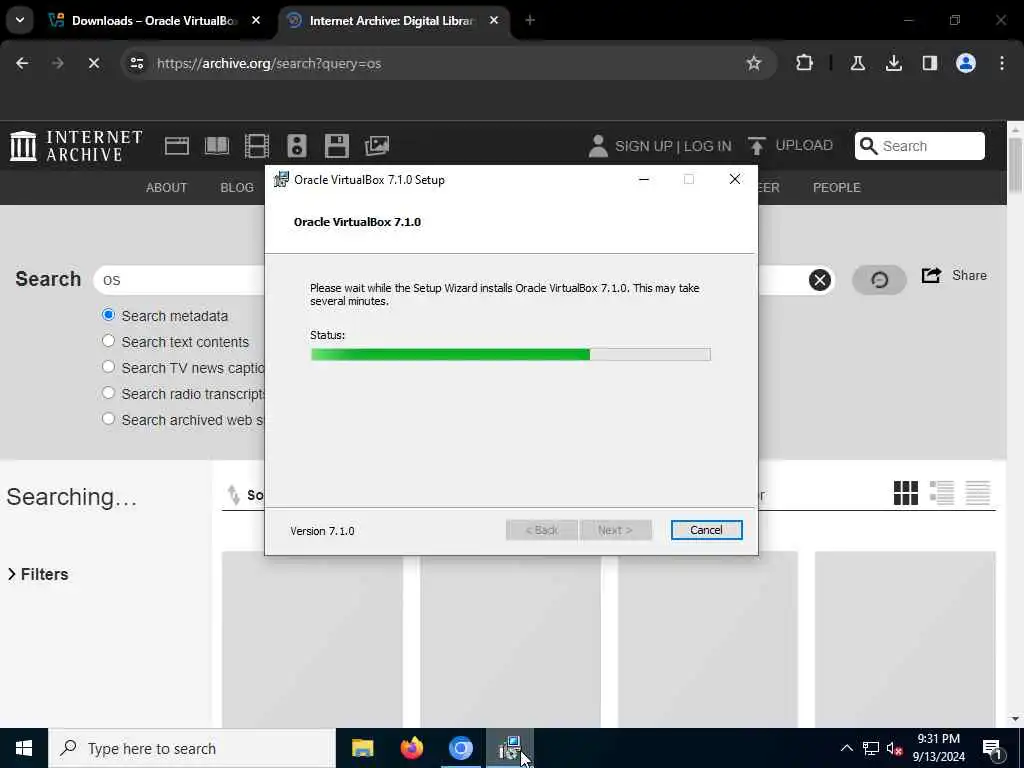Open the ABOUT menu item
The image size is (1024, 768).
(167, 187)
